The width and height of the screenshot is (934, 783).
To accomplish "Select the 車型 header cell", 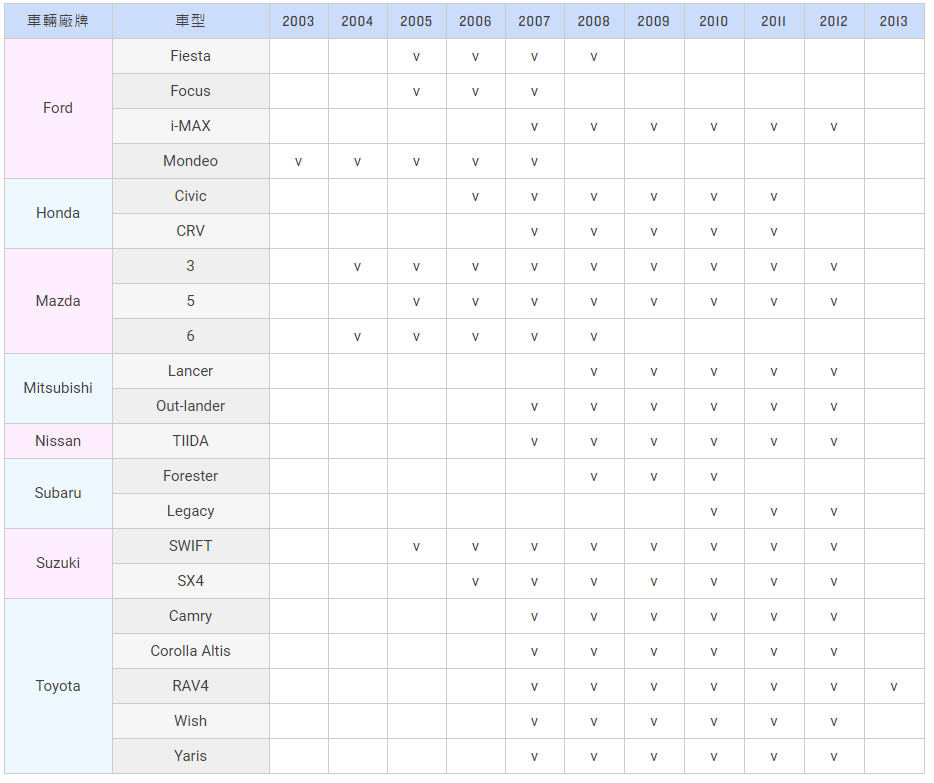I will [x=191, y=21].
